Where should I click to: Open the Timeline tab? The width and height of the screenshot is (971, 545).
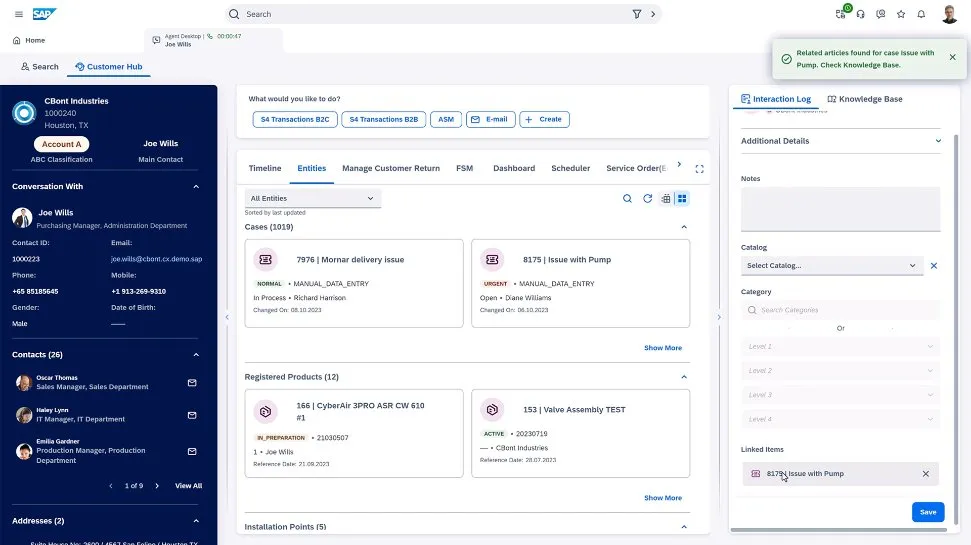point(265,168)
